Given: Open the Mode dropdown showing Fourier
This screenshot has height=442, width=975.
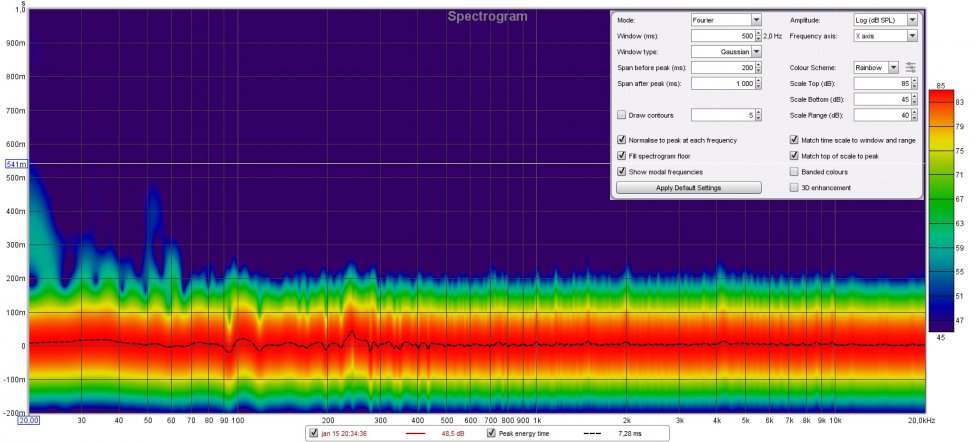Looking at the screenshot, I should [726, 20].
